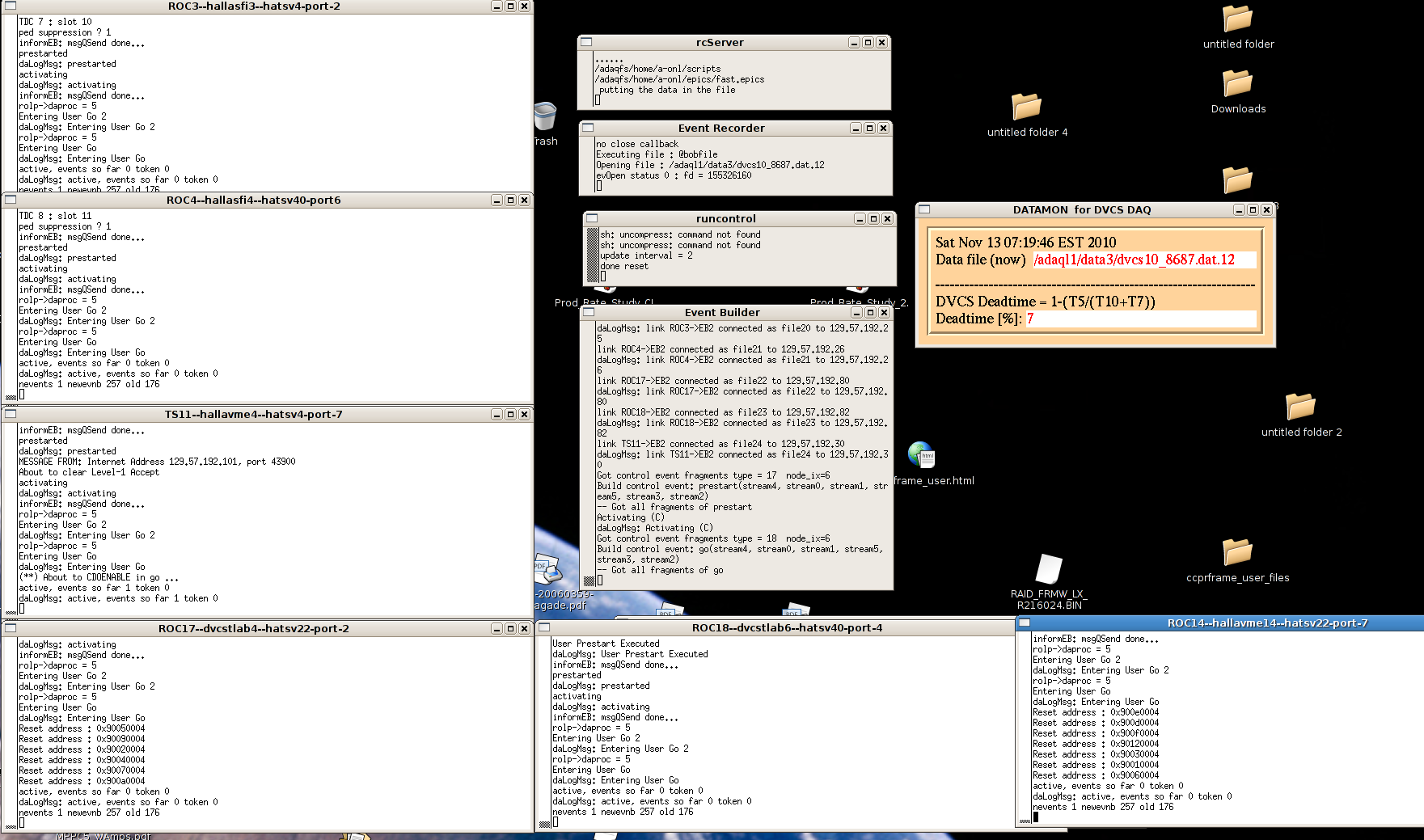
Task: Click 'DVCS Deadtime = 1-(T5/(T10+T7))' formula text
Action: pyautogui.click(x=1046, y=302)
